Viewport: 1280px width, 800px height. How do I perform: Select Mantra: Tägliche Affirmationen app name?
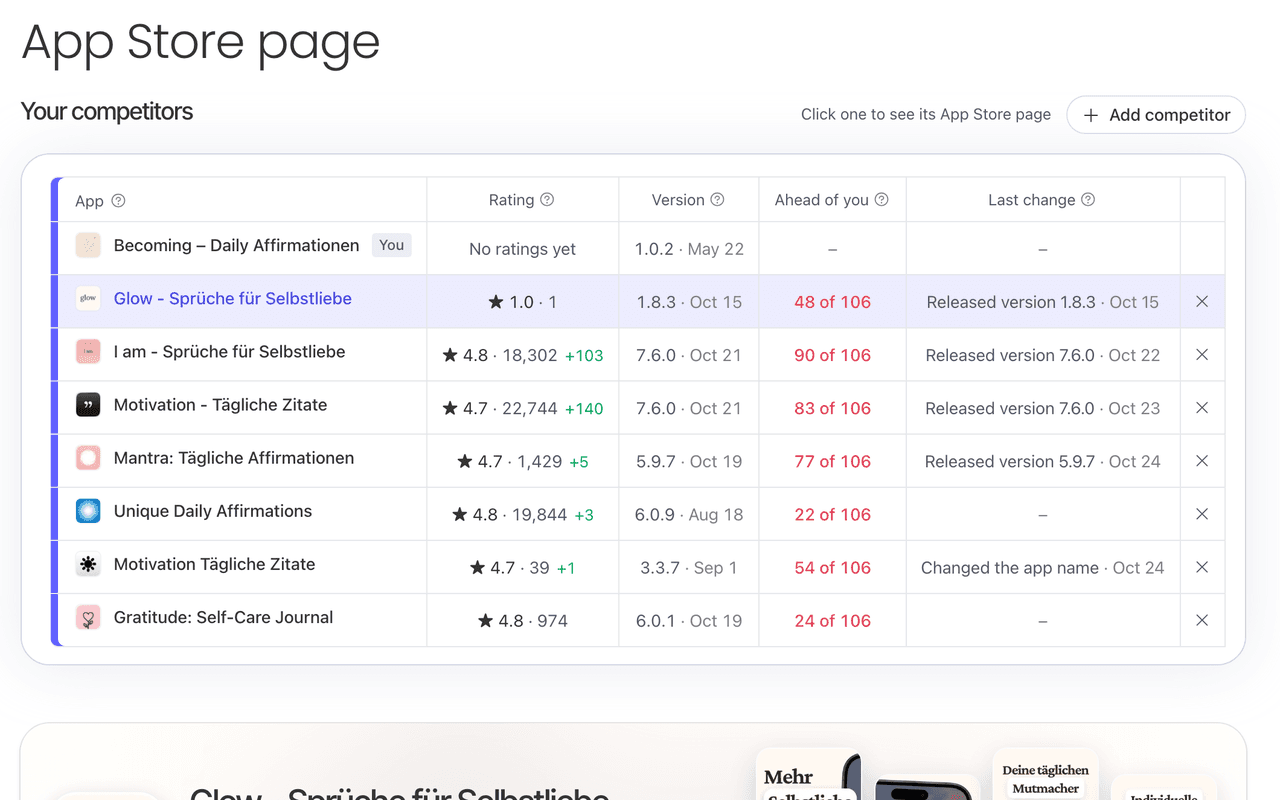click(x=234, y=458)
